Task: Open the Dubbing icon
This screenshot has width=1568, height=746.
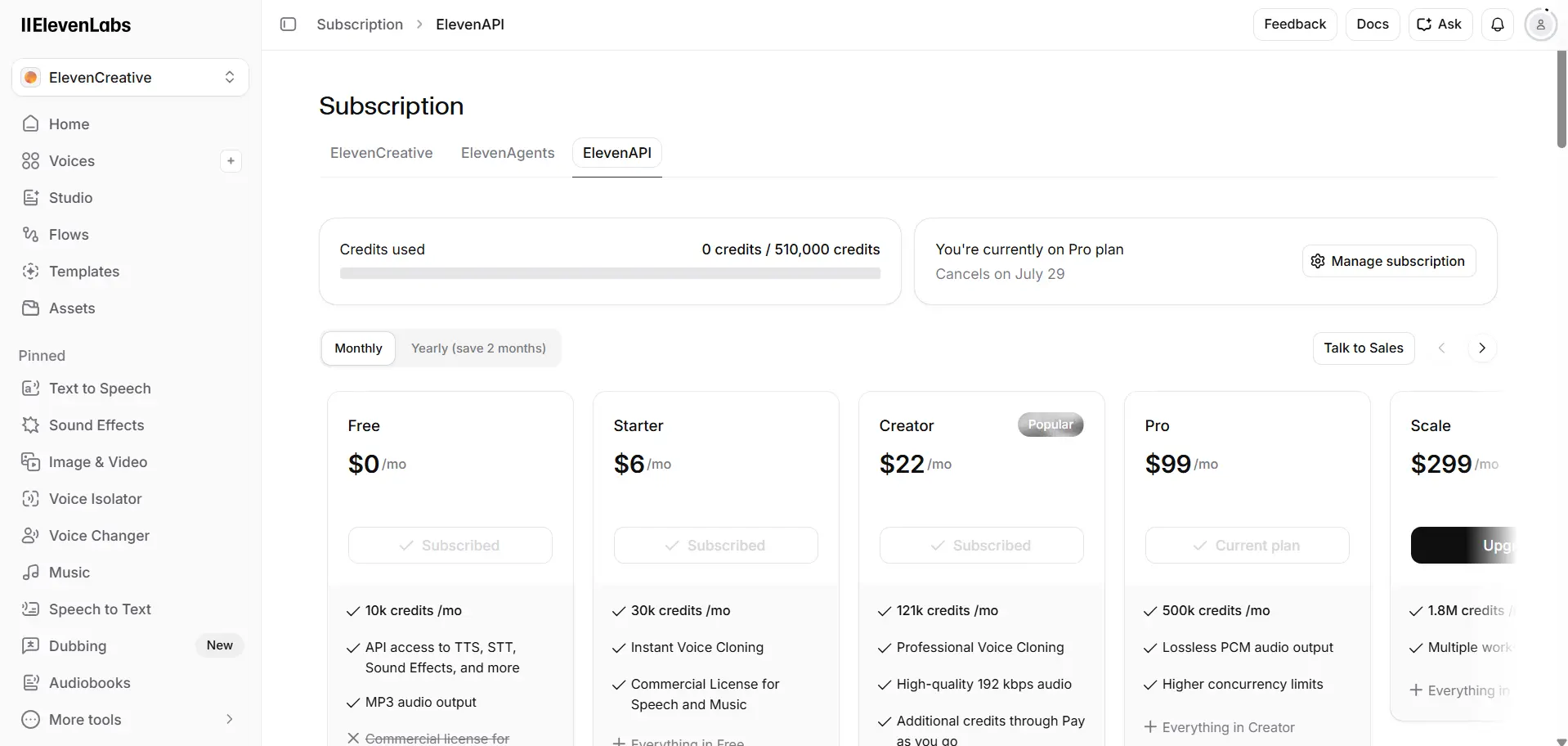Action: point(31,646)
